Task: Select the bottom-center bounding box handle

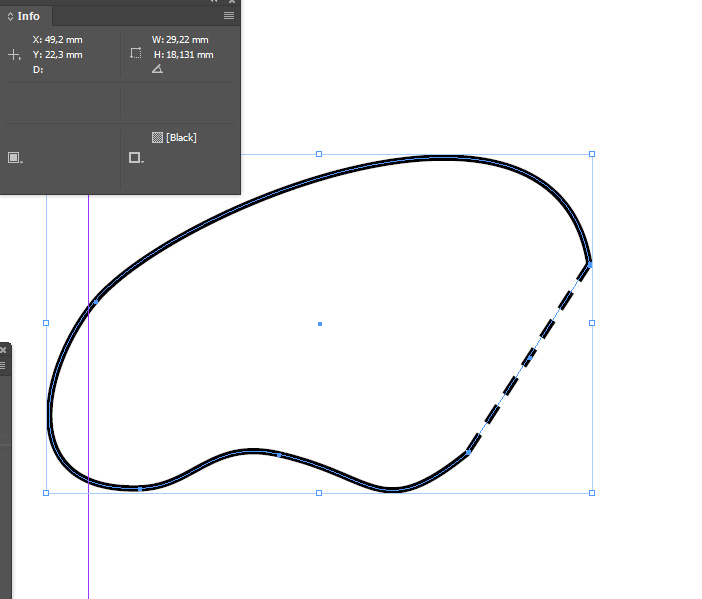Action: pyautogui.click(x=319, y=493)
